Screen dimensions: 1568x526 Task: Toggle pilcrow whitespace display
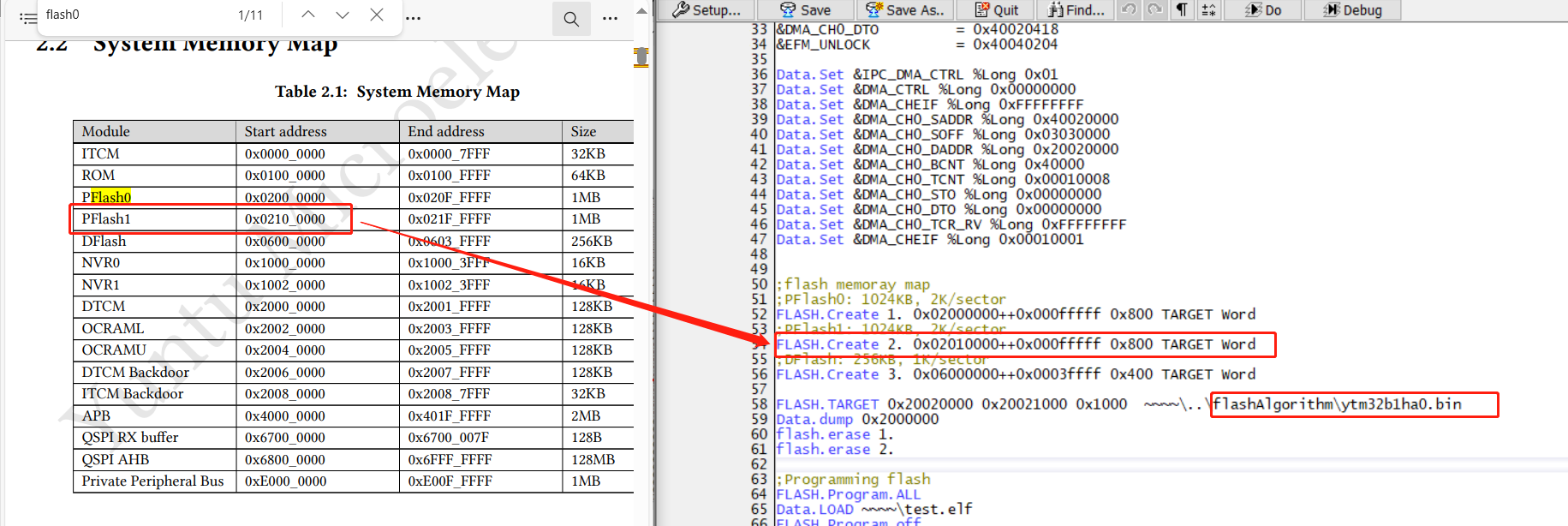point(1182,9)
